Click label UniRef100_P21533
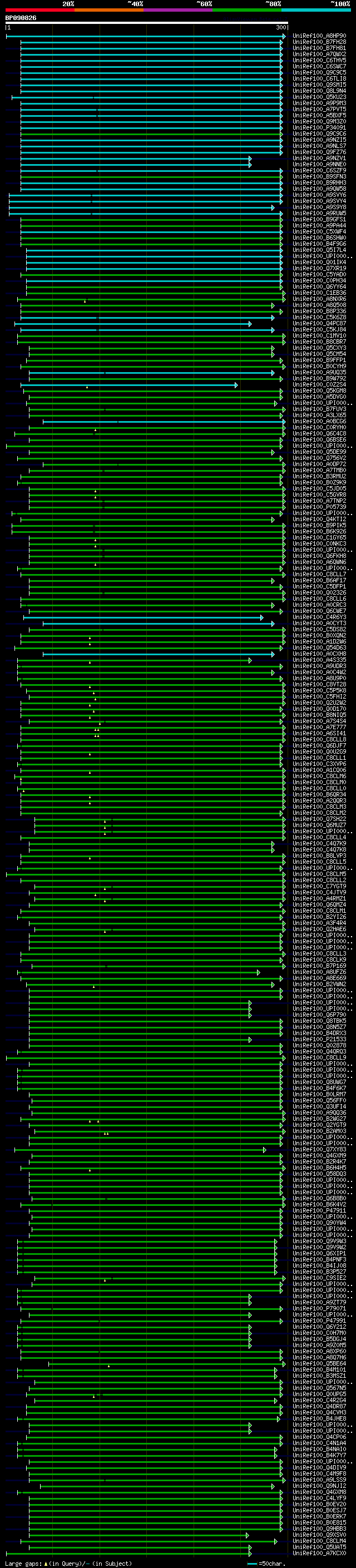The height and width of the screenshot is (1568, 356). [319, 1040]
